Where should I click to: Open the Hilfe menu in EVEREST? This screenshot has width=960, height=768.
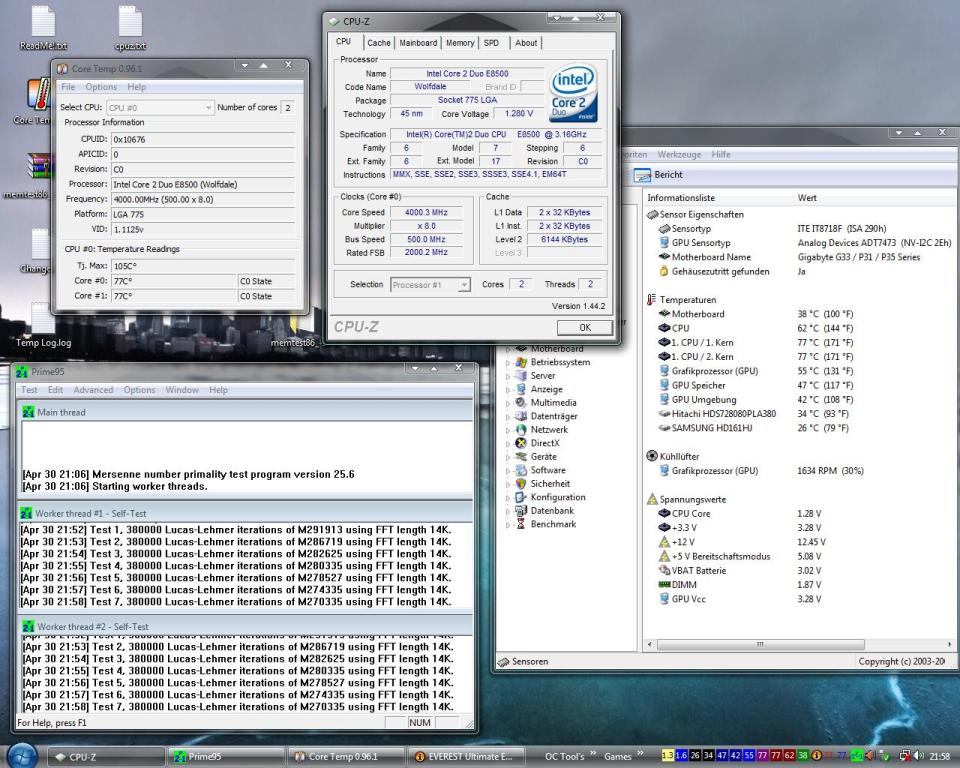(x=721, y=154)
